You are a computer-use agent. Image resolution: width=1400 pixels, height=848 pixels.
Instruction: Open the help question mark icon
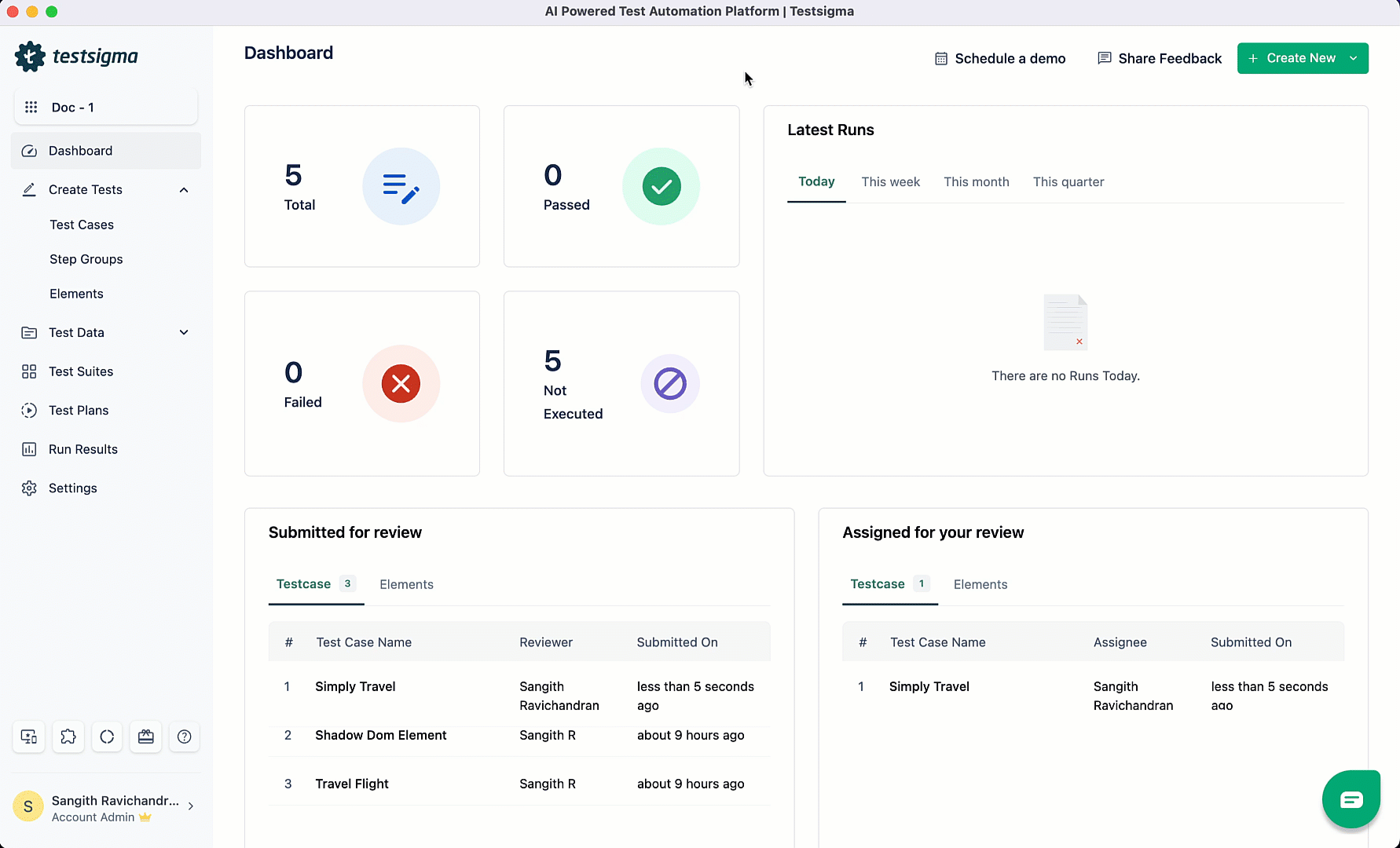coord(185,737)
